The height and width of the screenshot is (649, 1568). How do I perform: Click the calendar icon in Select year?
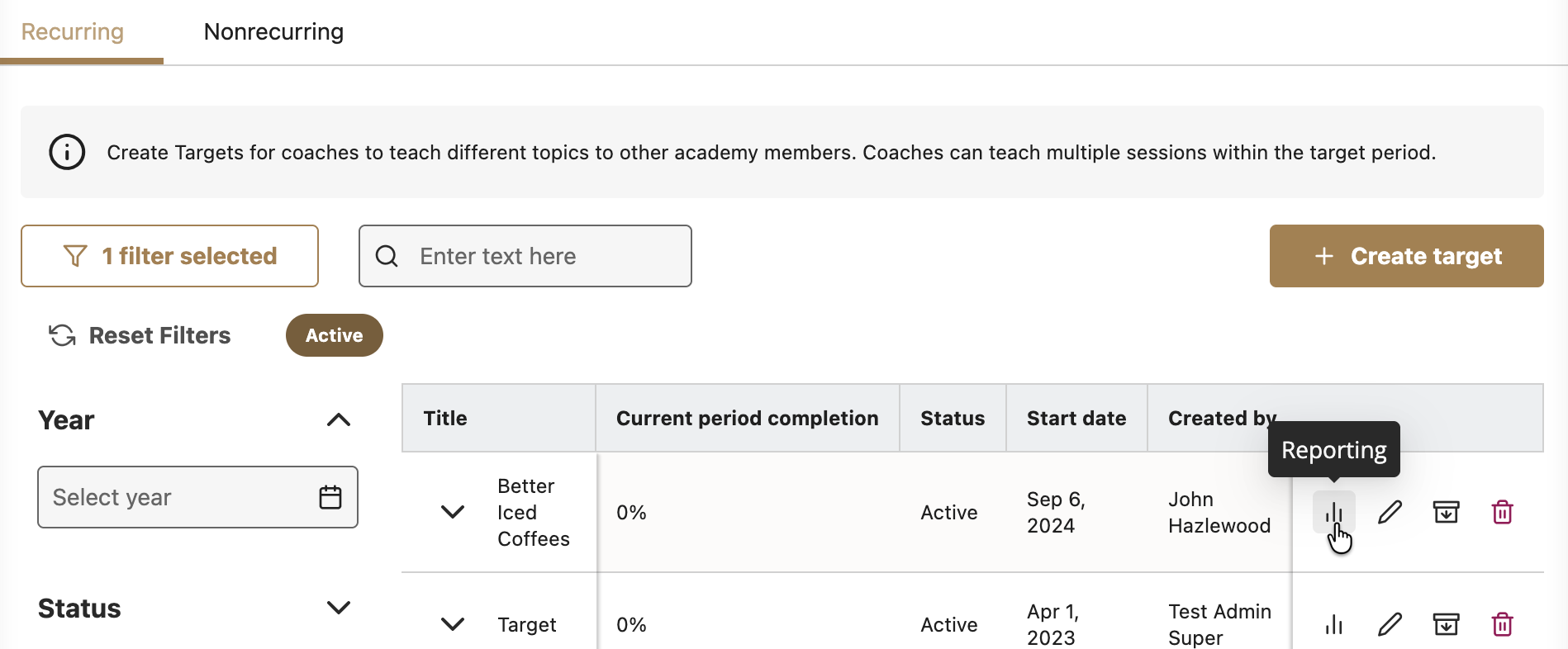point(330,497)
